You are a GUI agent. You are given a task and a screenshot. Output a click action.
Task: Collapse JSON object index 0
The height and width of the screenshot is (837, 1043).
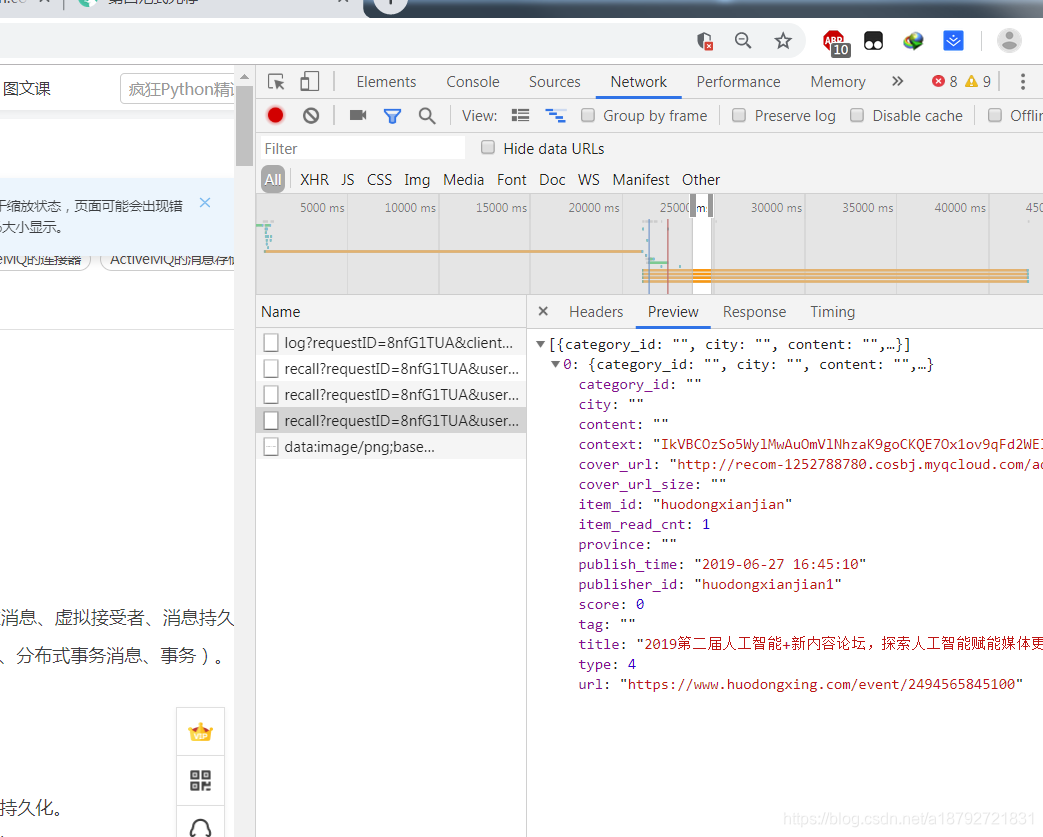click(555, 364)
